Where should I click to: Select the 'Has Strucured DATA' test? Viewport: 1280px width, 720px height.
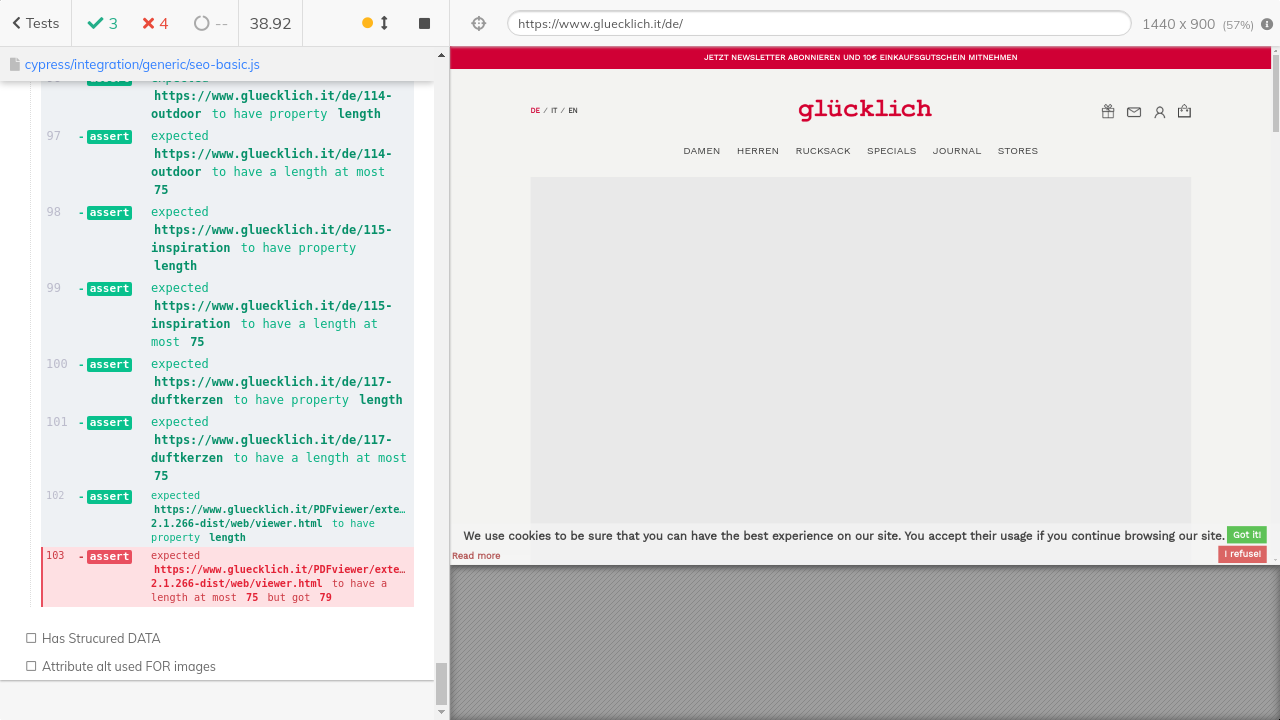101,638
